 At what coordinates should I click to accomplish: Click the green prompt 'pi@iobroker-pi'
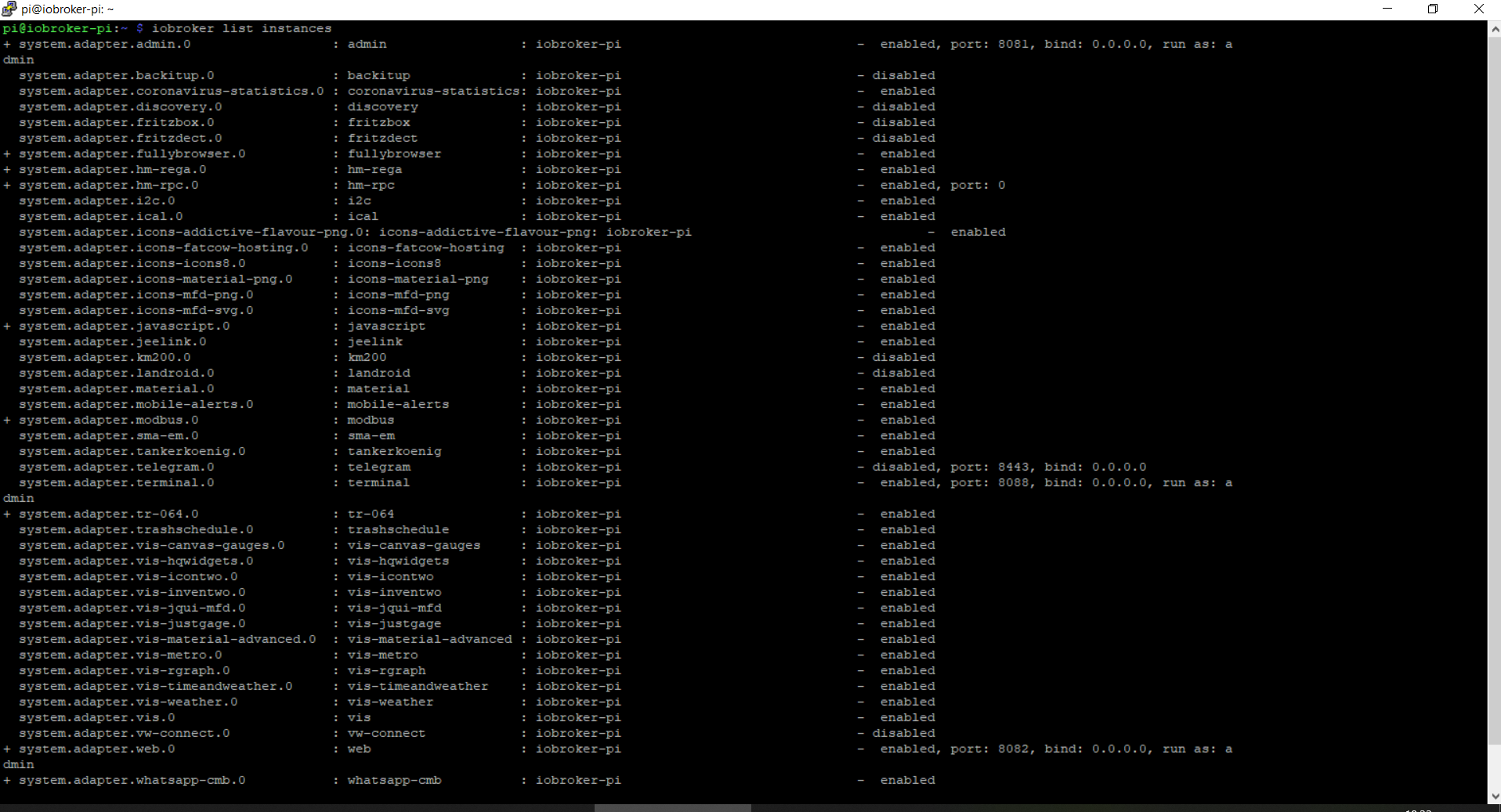[x=58, y=29]
